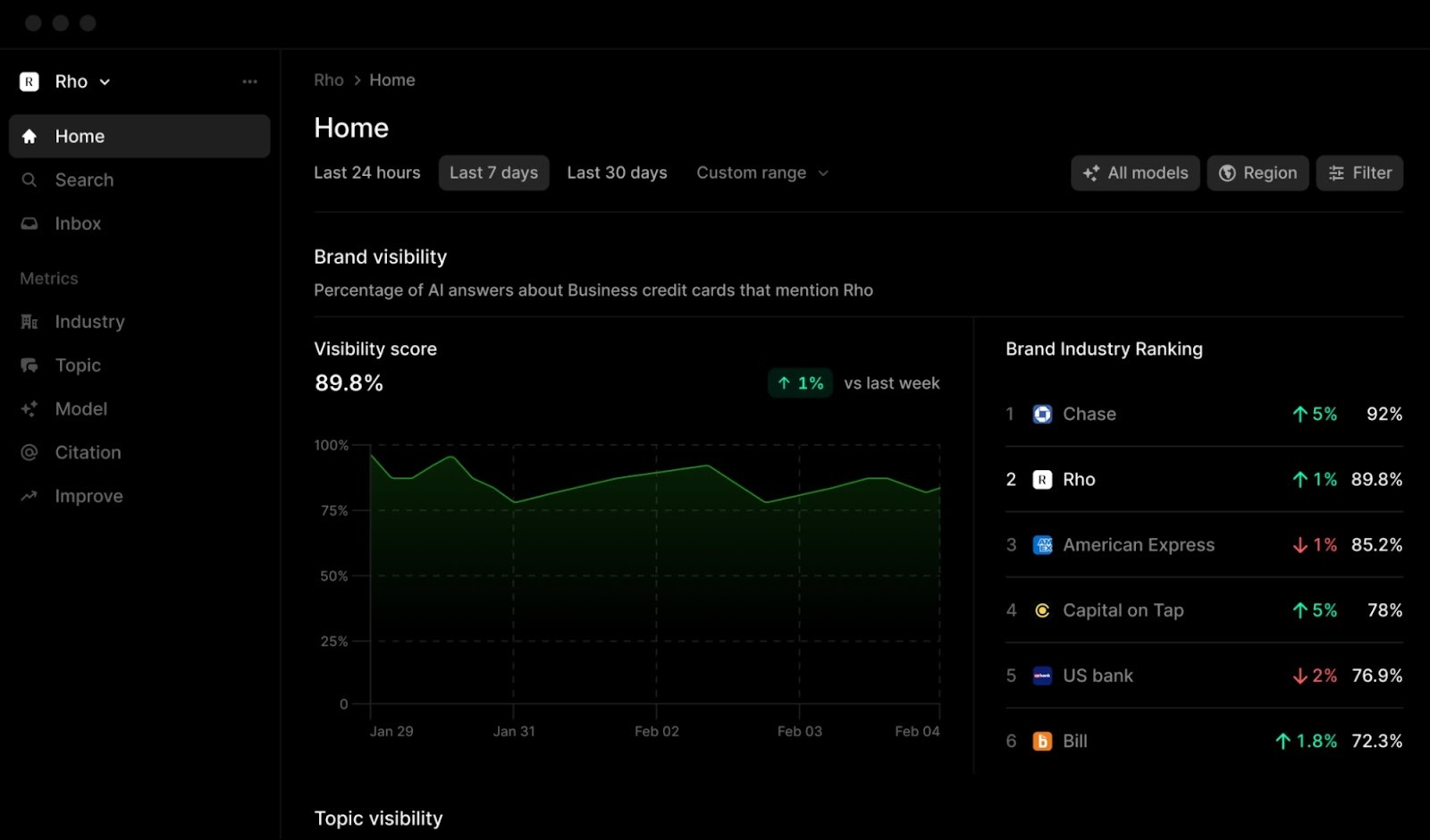Screen dimensions: 1430x840
Task: Open the workspace options ellipsis menu
Action: click(249, 80)
